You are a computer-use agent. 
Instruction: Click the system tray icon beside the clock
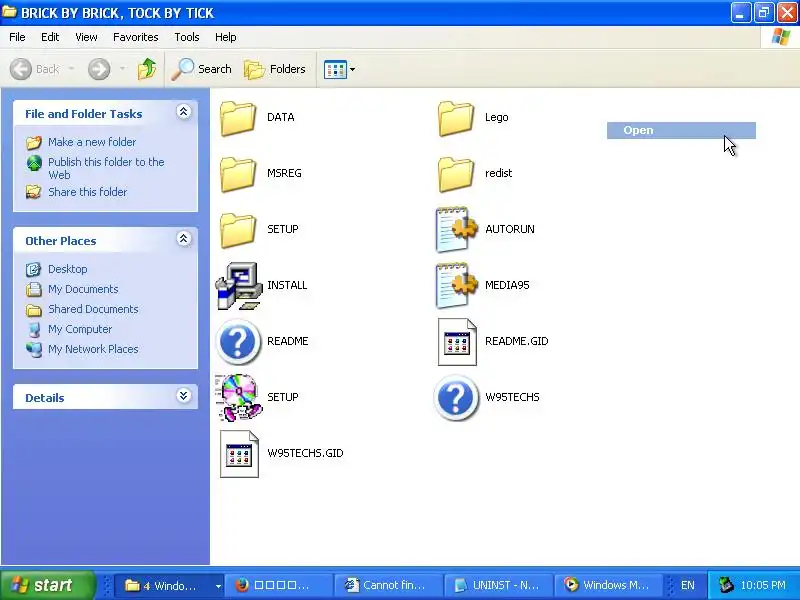(x=726, y=585)
